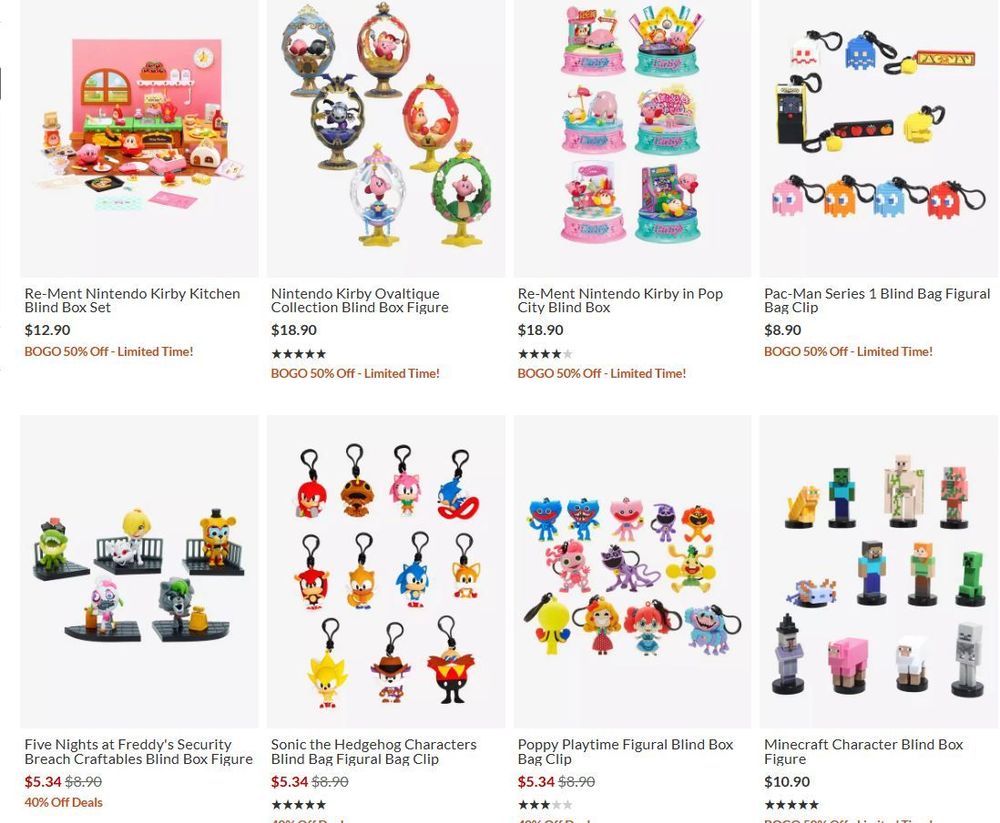
Task: Open the Pac-Man Blind Bag Clip image
Action: click(x=878, y=138)
